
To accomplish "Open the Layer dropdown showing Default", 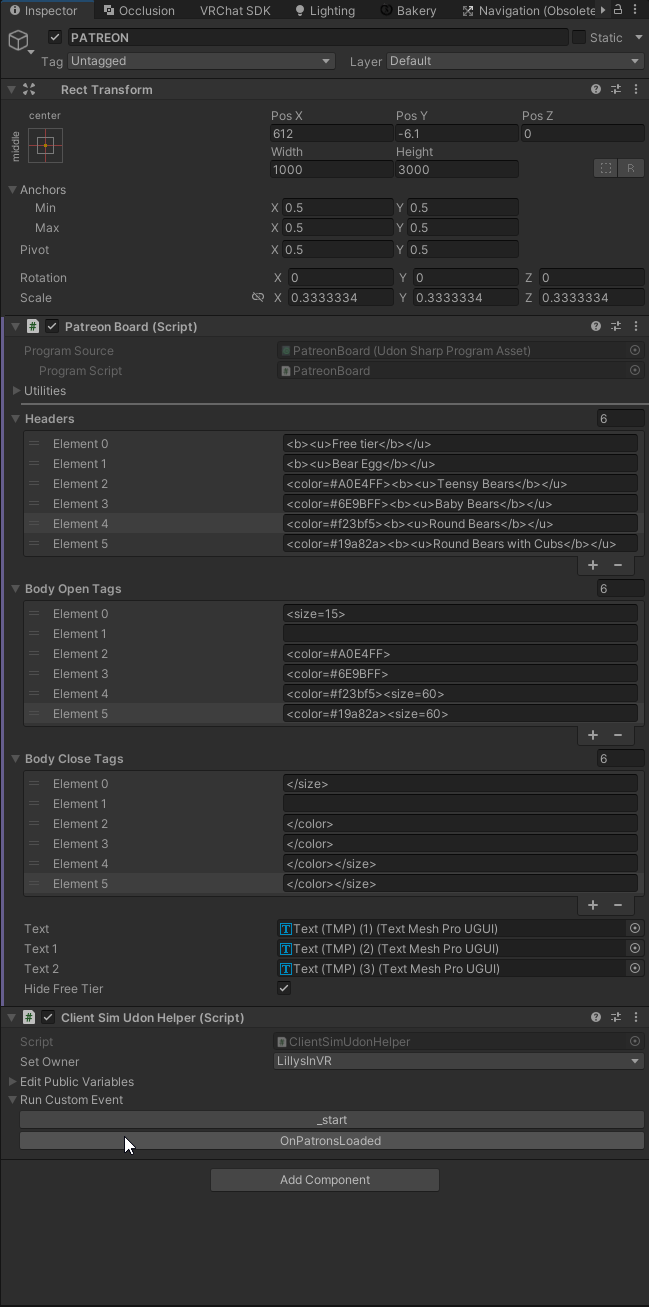I will click(x=514, y=61).
